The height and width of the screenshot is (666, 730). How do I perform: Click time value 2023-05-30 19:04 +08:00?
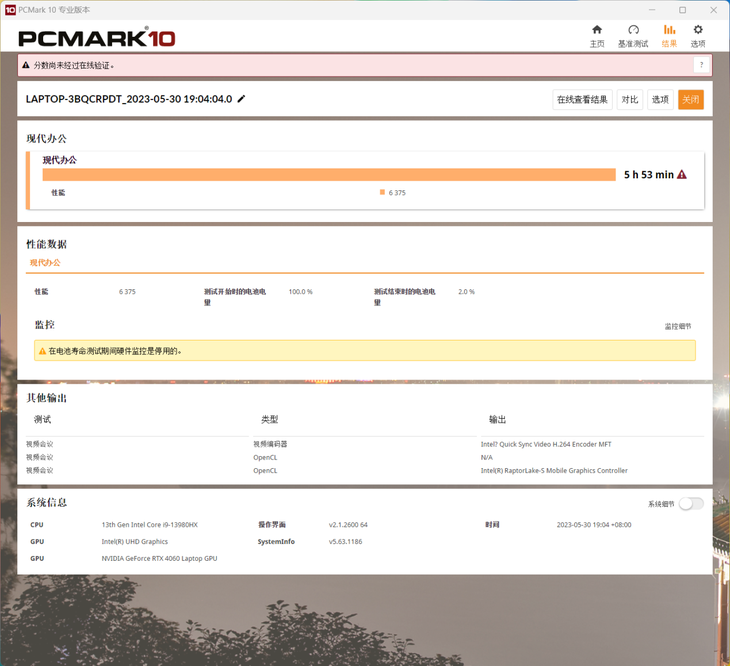tap(594, 525)
